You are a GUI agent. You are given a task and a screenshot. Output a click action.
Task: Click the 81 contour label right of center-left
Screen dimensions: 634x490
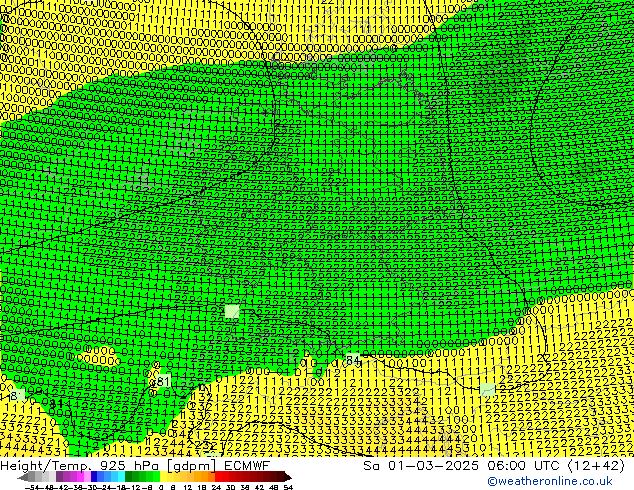pyautogui.click(x=162, y=381)
